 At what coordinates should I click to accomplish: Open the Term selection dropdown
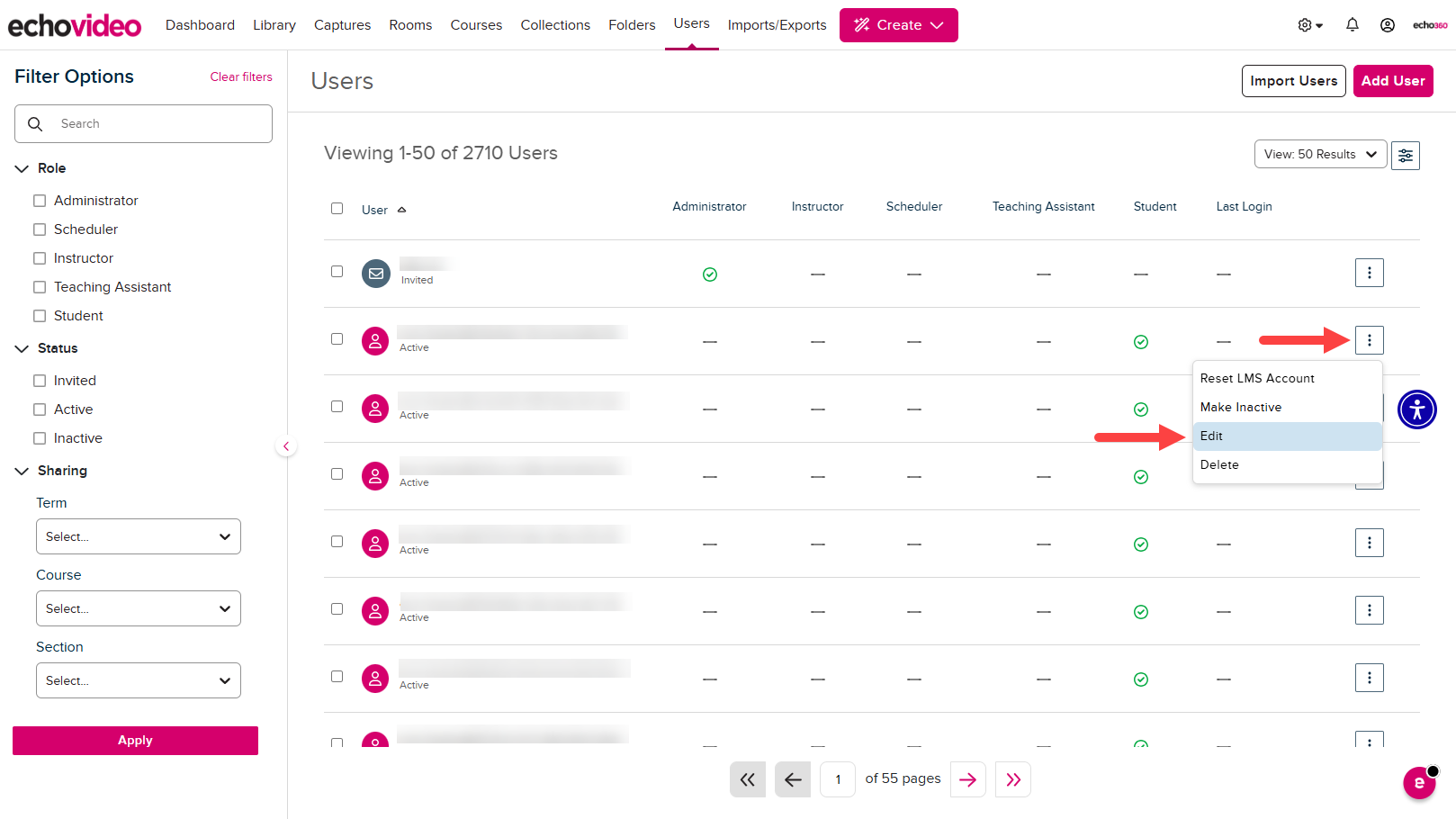click(138, 536)
